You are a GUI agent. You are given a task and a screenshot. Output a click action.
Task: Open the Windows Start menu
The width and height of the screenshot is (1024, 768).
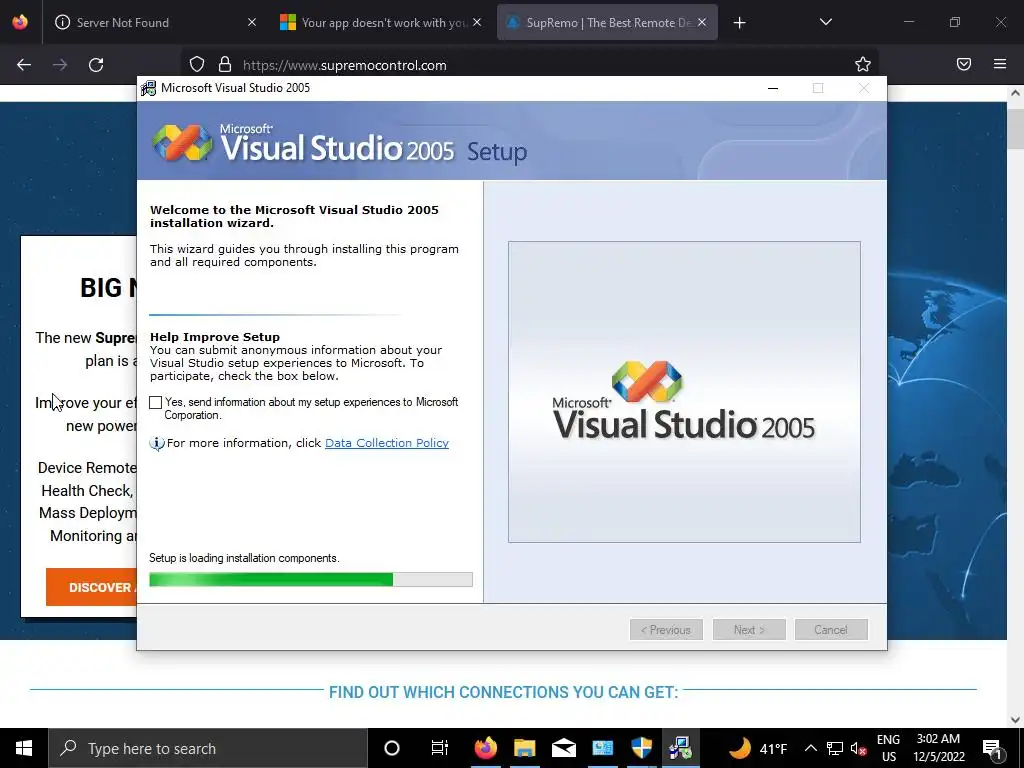pyautogui.click(x=24, y=748)
